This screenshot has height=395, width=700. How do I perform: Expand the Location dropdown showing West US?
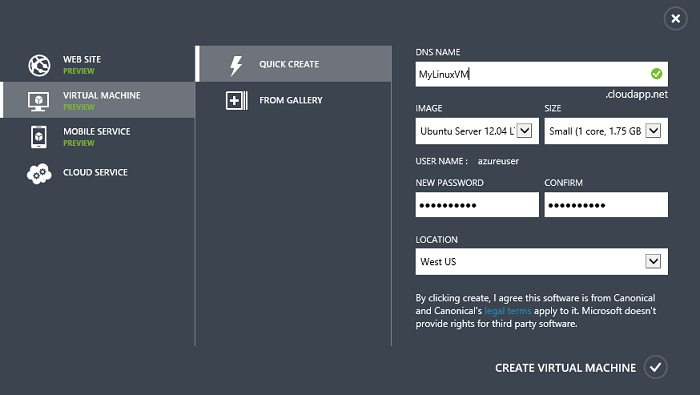pyautogui.click(x=542, y=262)
